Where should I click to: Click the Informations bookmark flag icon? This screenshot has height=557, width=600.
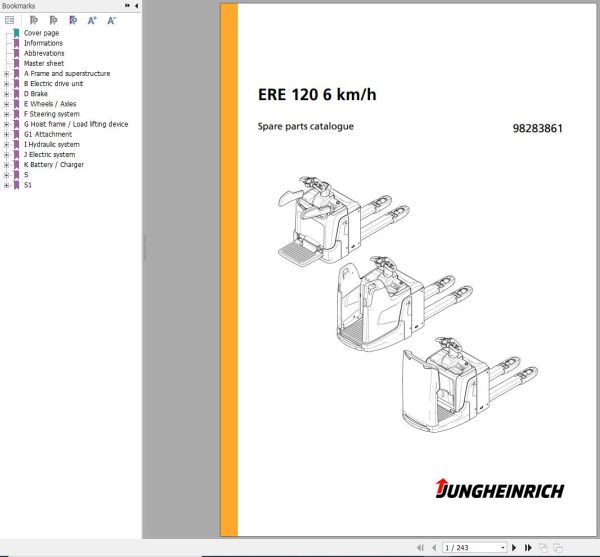tap(16, 43)
